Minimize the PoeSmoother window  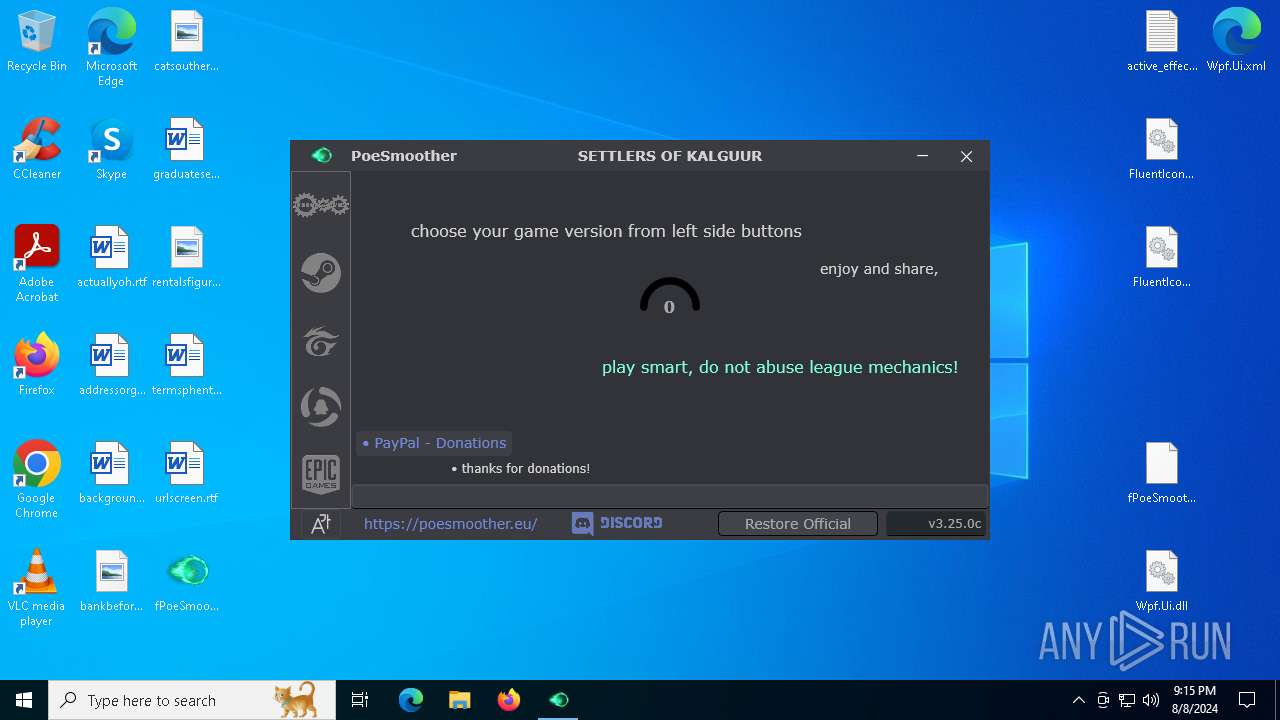point(922,156)
